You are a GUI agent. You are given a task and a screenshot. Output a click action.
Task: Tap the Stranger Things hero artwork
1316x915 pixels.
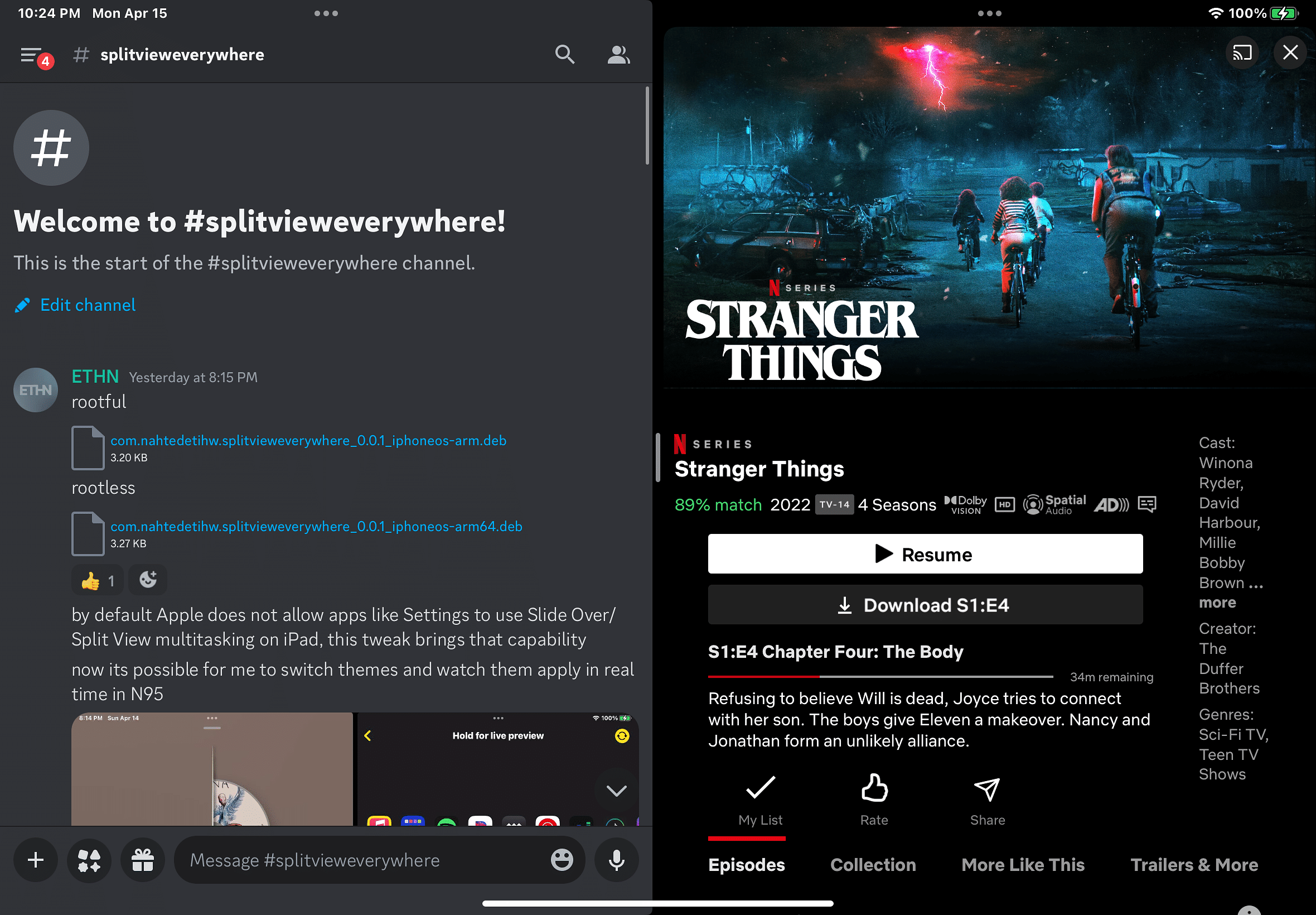point(989,208)
